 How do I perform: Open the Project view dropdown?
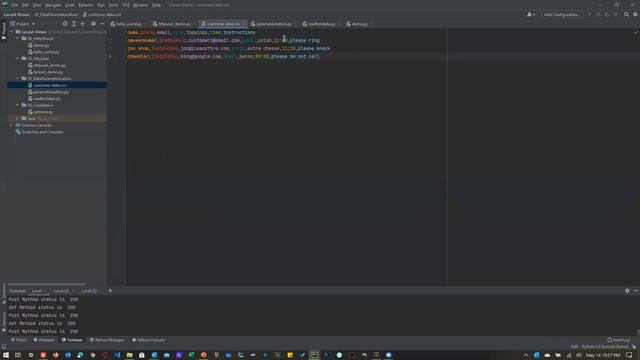pos(23,24)
